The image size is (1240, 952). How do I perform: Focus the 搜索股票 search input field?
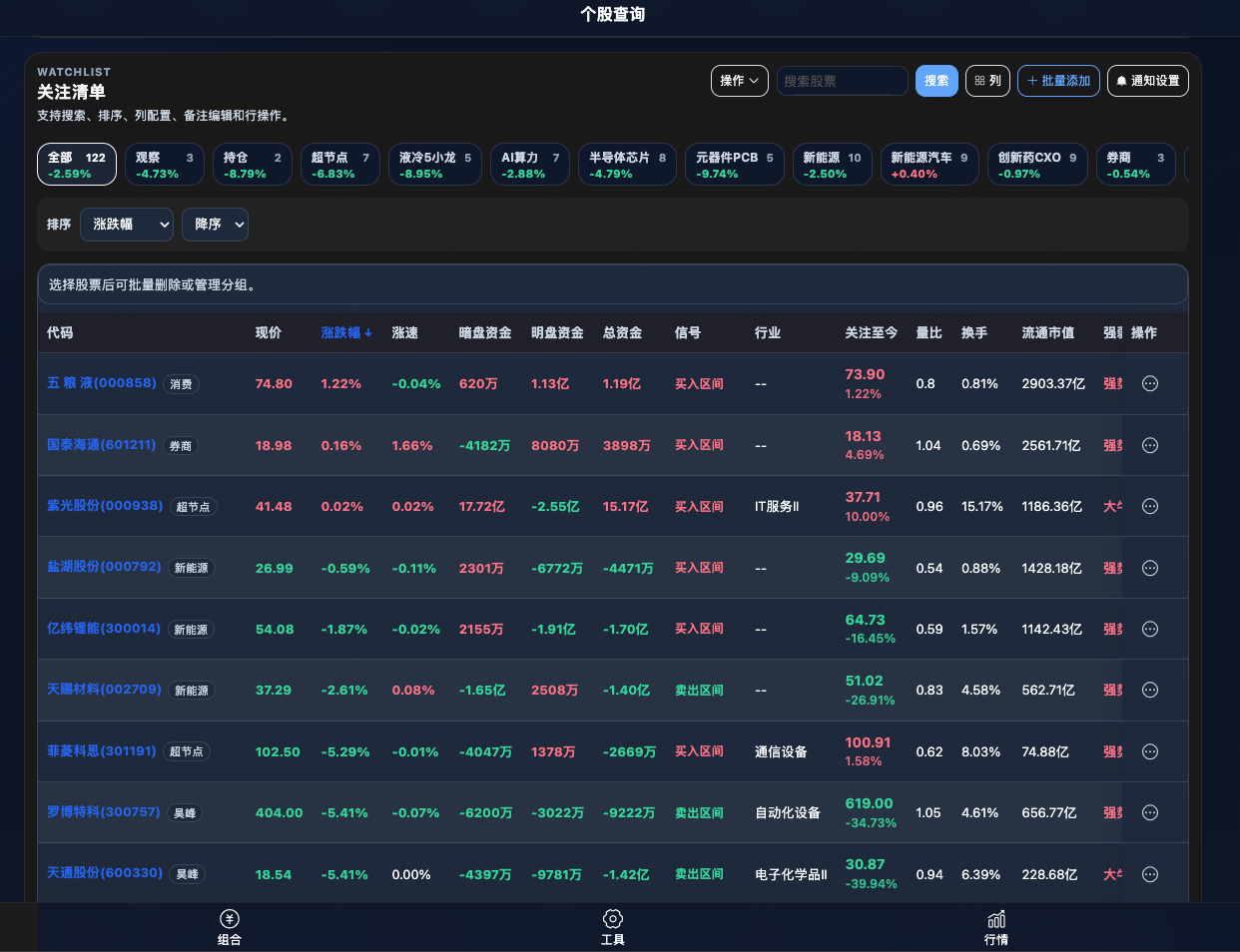coord(842,81)
